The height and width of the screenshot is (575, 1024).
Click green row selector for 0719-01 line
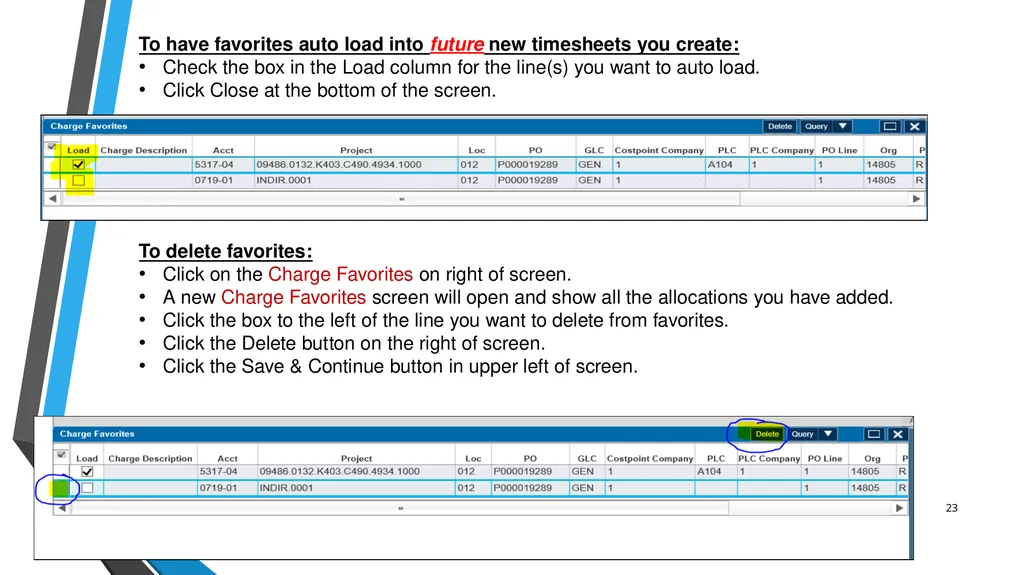[x=61, y=487]
